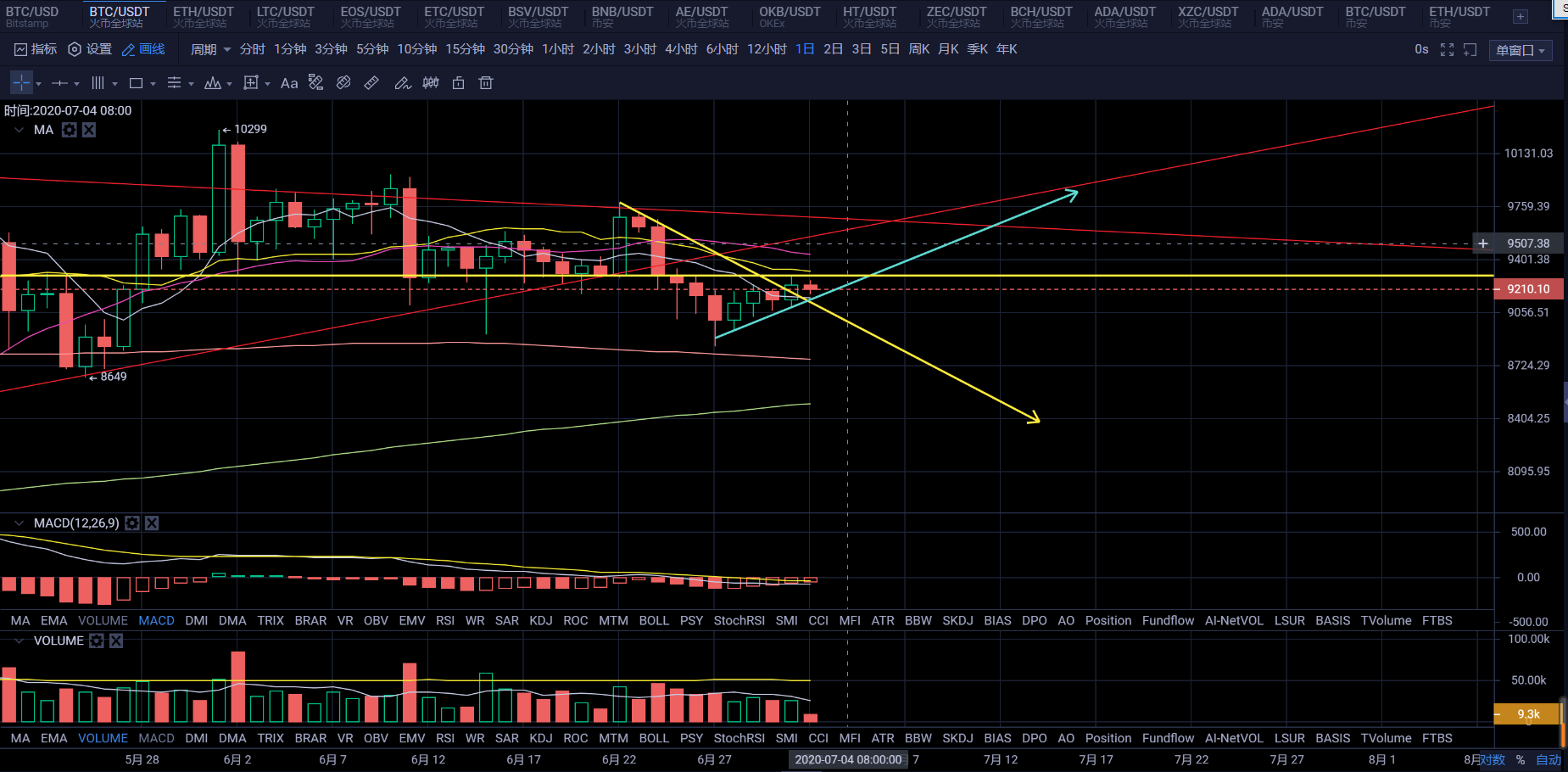
Task: Open the 单窗口 window layout dropdown
Action: pyautogui.click(x=1521, y=51)
